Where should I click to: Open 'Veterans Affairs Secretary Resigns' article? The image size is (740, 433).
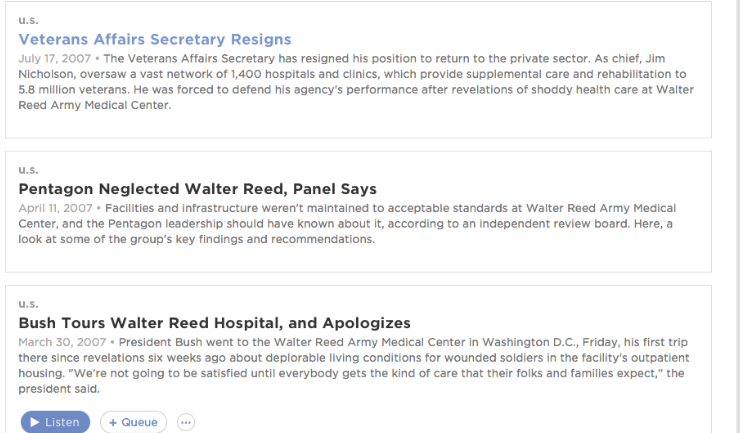click(155, 40)
